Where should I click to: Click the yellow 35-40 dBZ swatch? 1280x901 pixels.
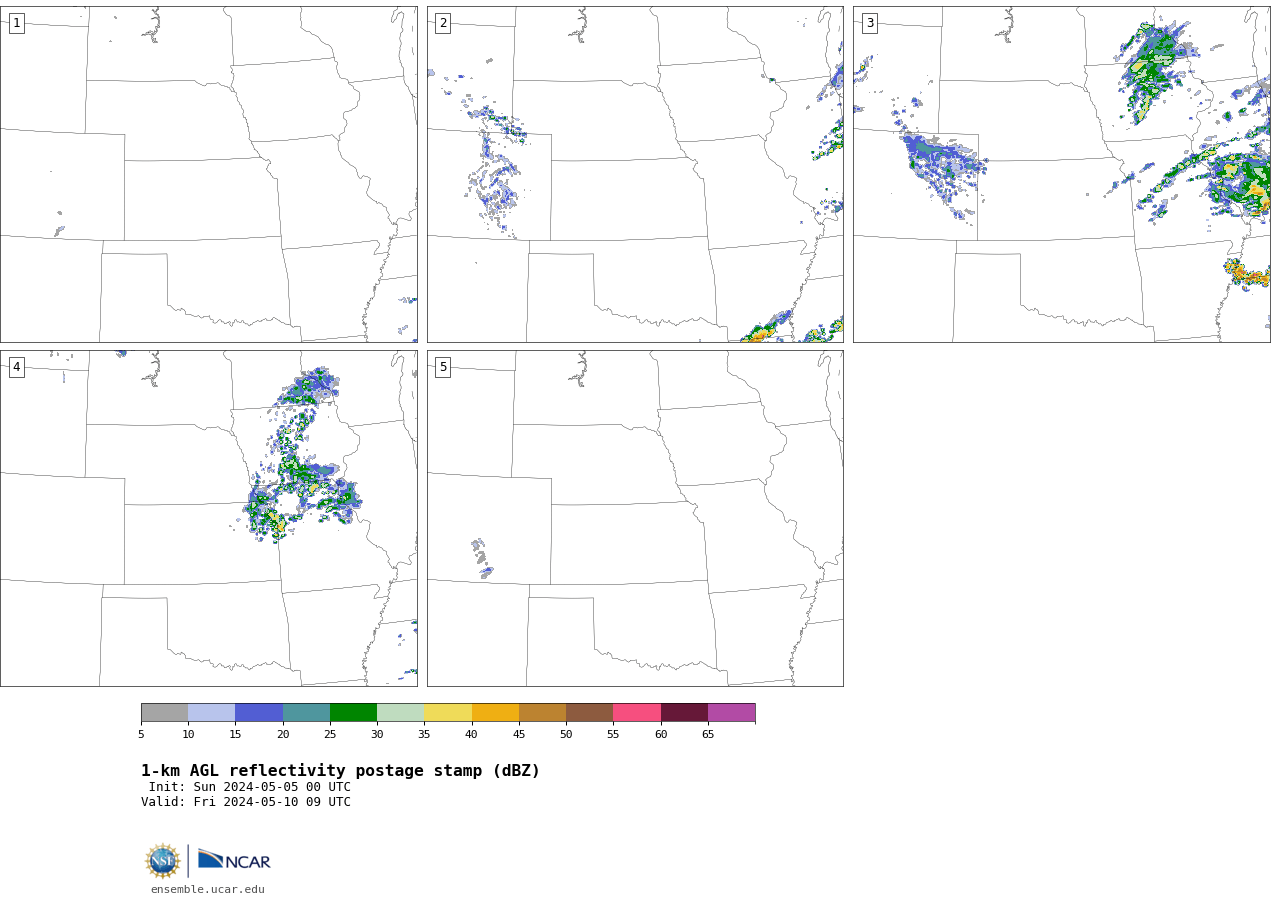448,712
